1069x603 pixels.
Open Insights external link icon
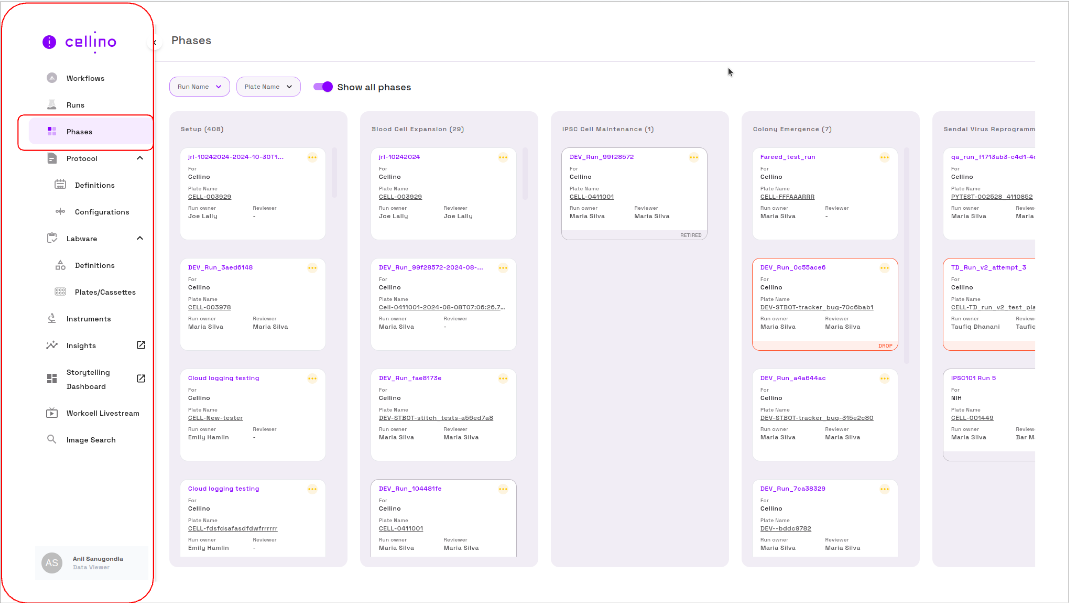pyautogui.click(x=141, y=345)
